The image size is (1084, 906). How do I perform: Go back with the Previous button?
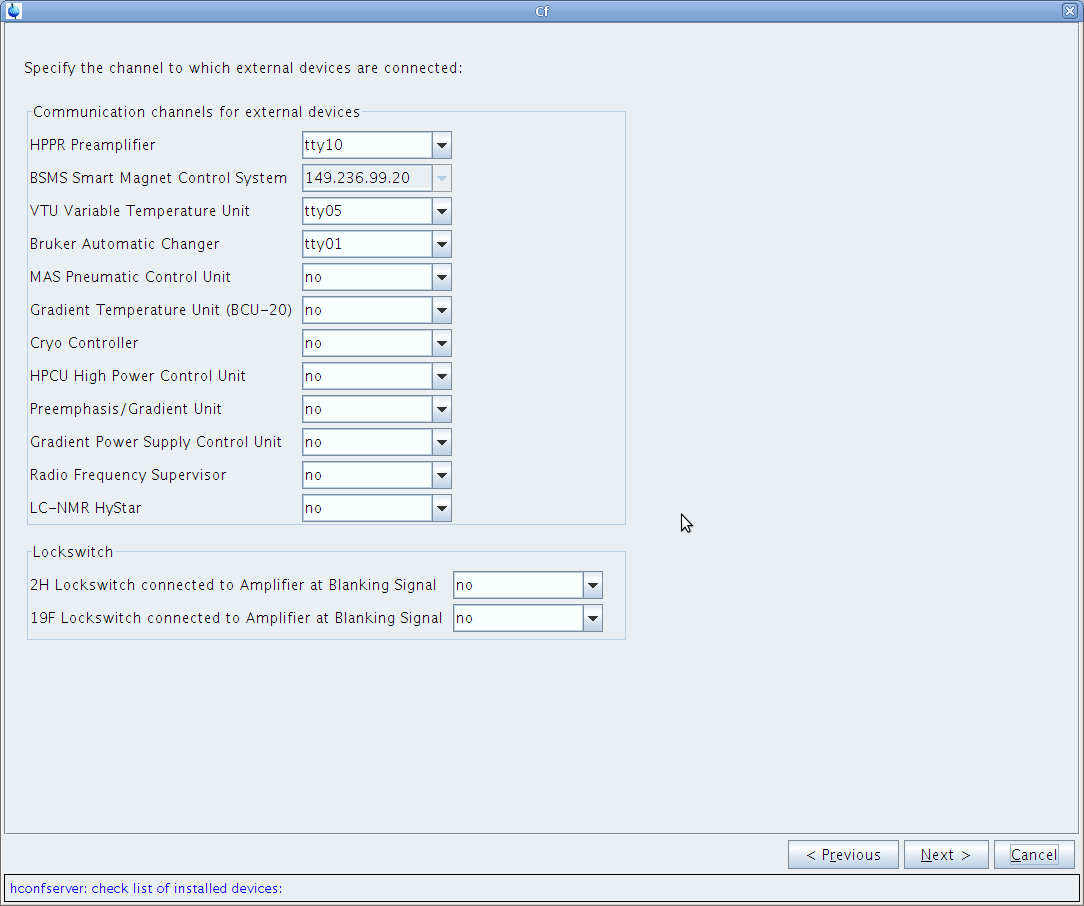click(843, 855)
